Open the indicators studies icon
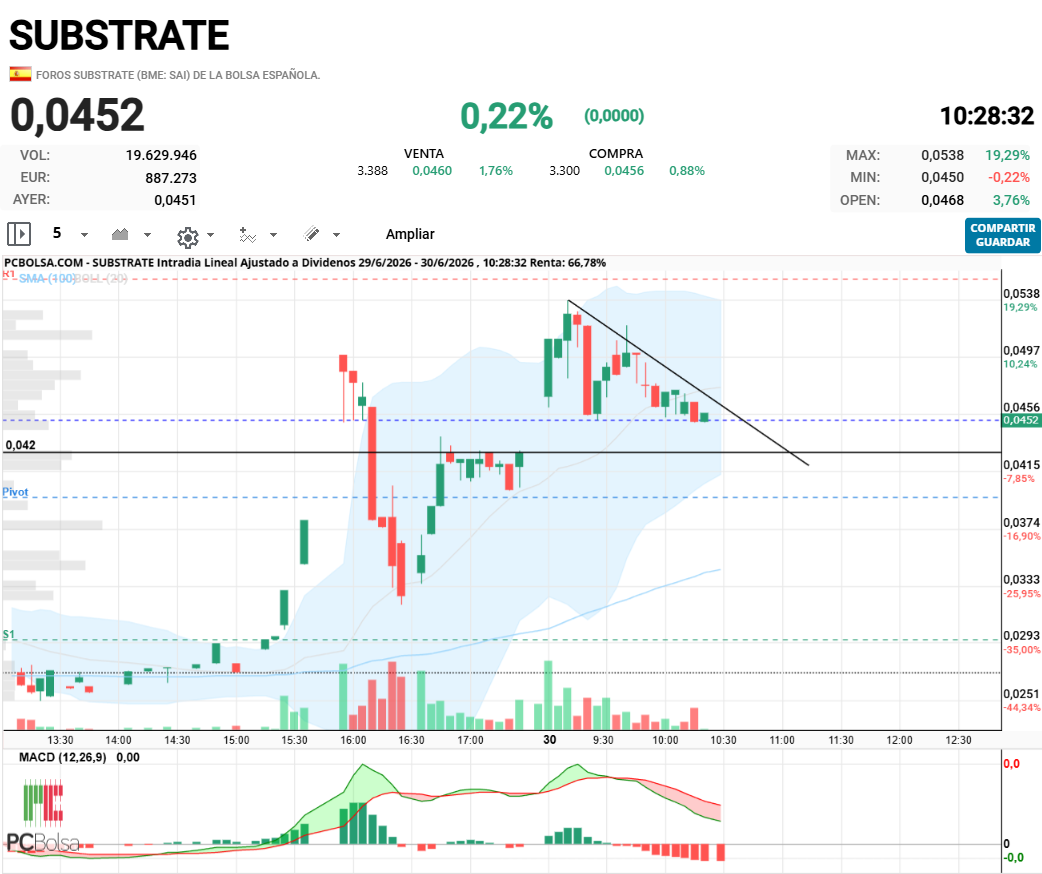This screenshot has height=874, width=1042. tap(247, 235)
